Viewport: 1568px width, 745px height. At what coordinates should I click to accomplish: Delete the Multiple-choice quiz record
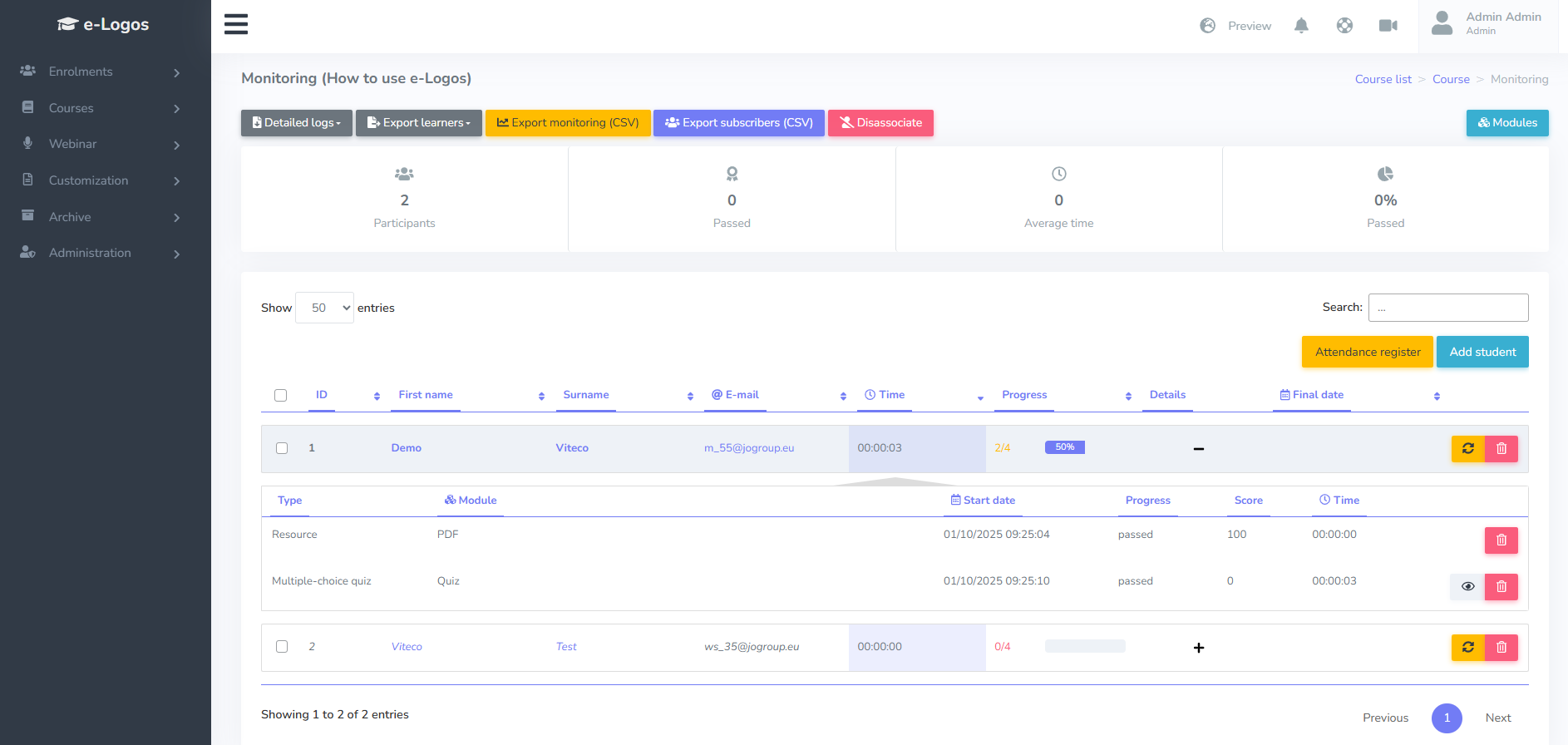1501,587
